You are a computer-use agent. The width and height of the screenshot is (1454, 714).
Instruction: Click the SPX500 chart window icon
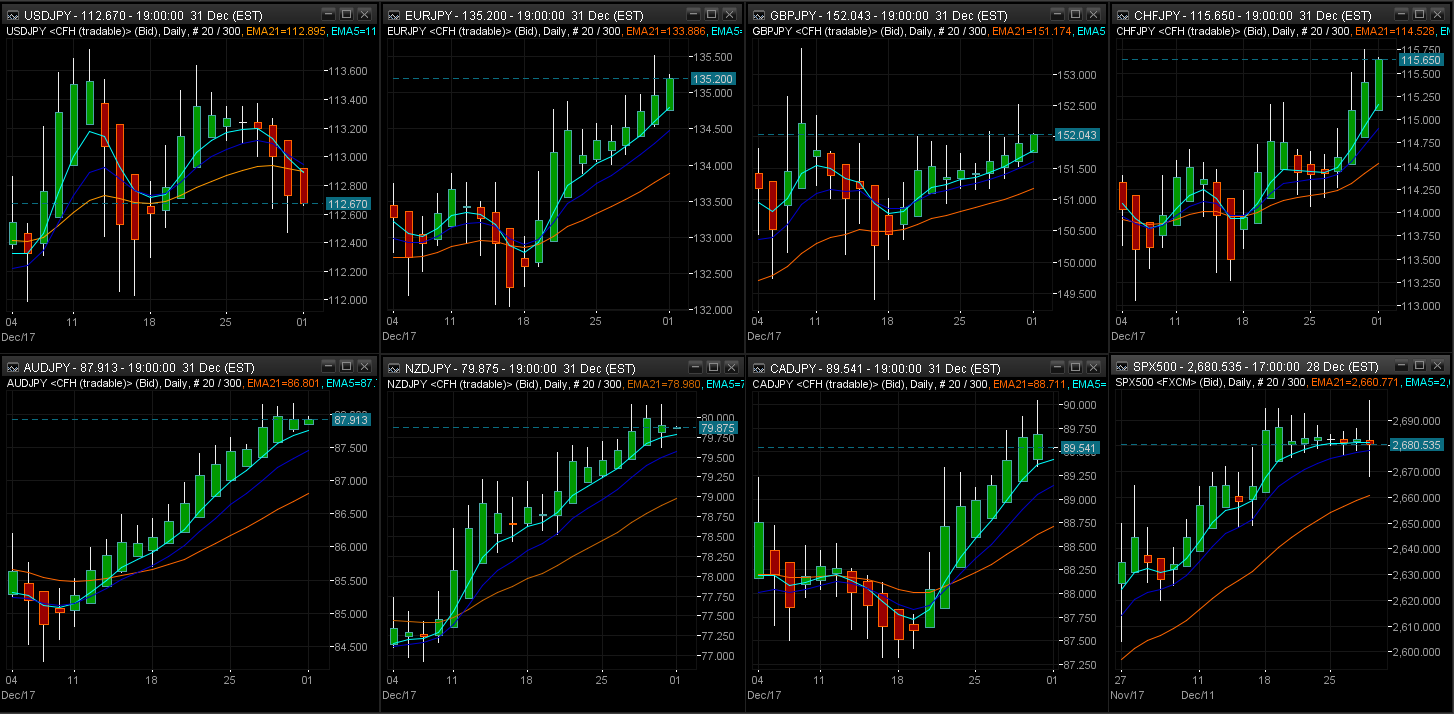pos(1122,366)
